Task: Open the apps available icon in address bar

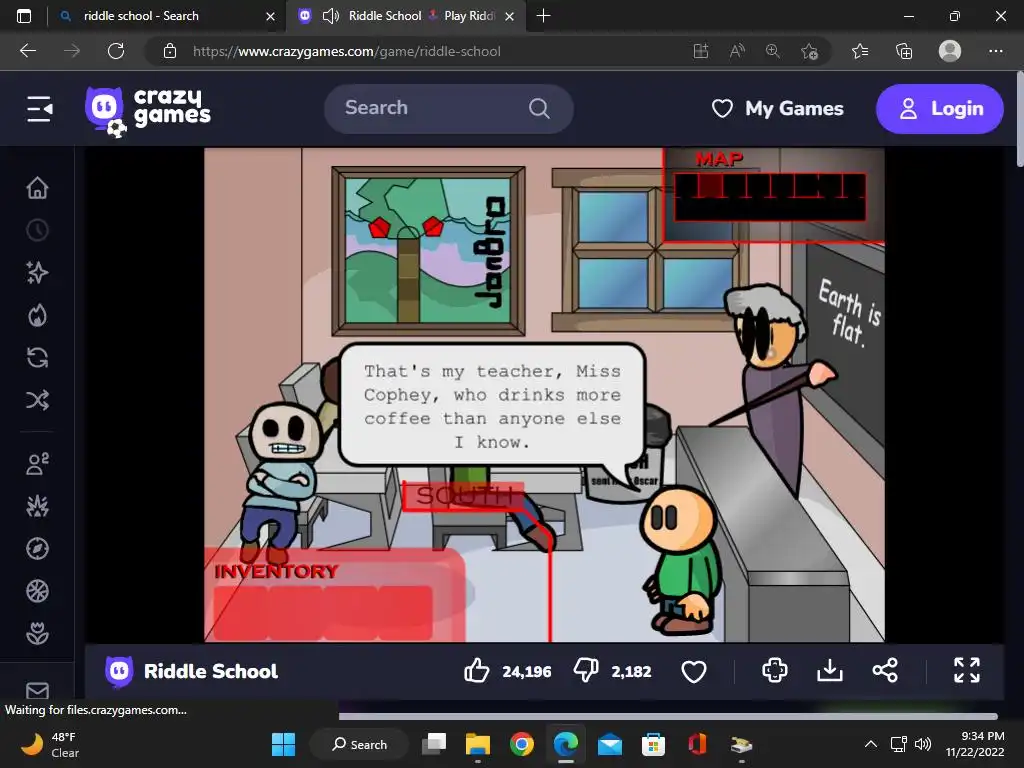Action: (701, 51)
